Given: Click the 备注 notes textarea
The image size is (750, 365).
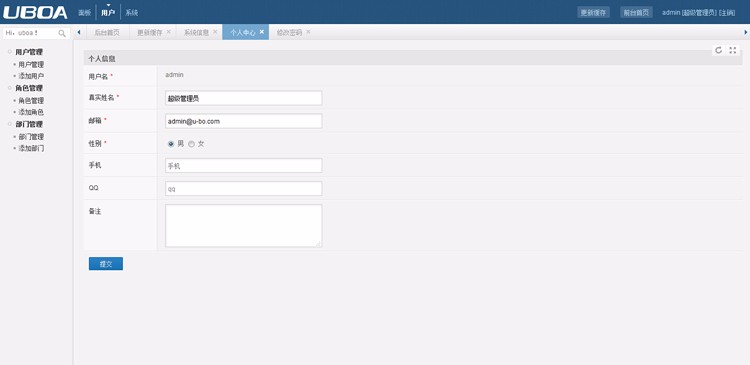Looking at the screenshot, I should [243, 226].
